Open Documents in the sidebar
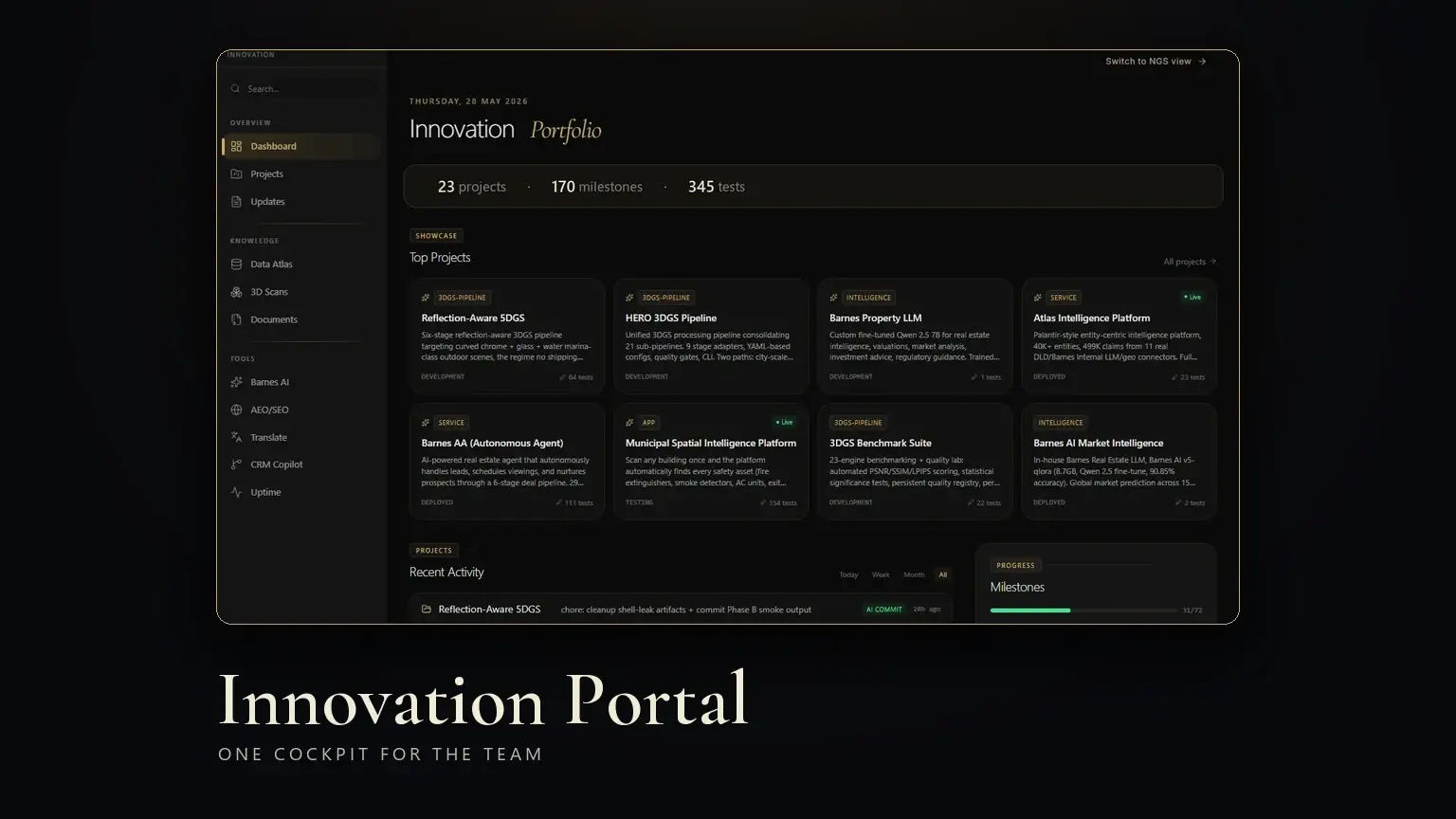 click(301, 319)
